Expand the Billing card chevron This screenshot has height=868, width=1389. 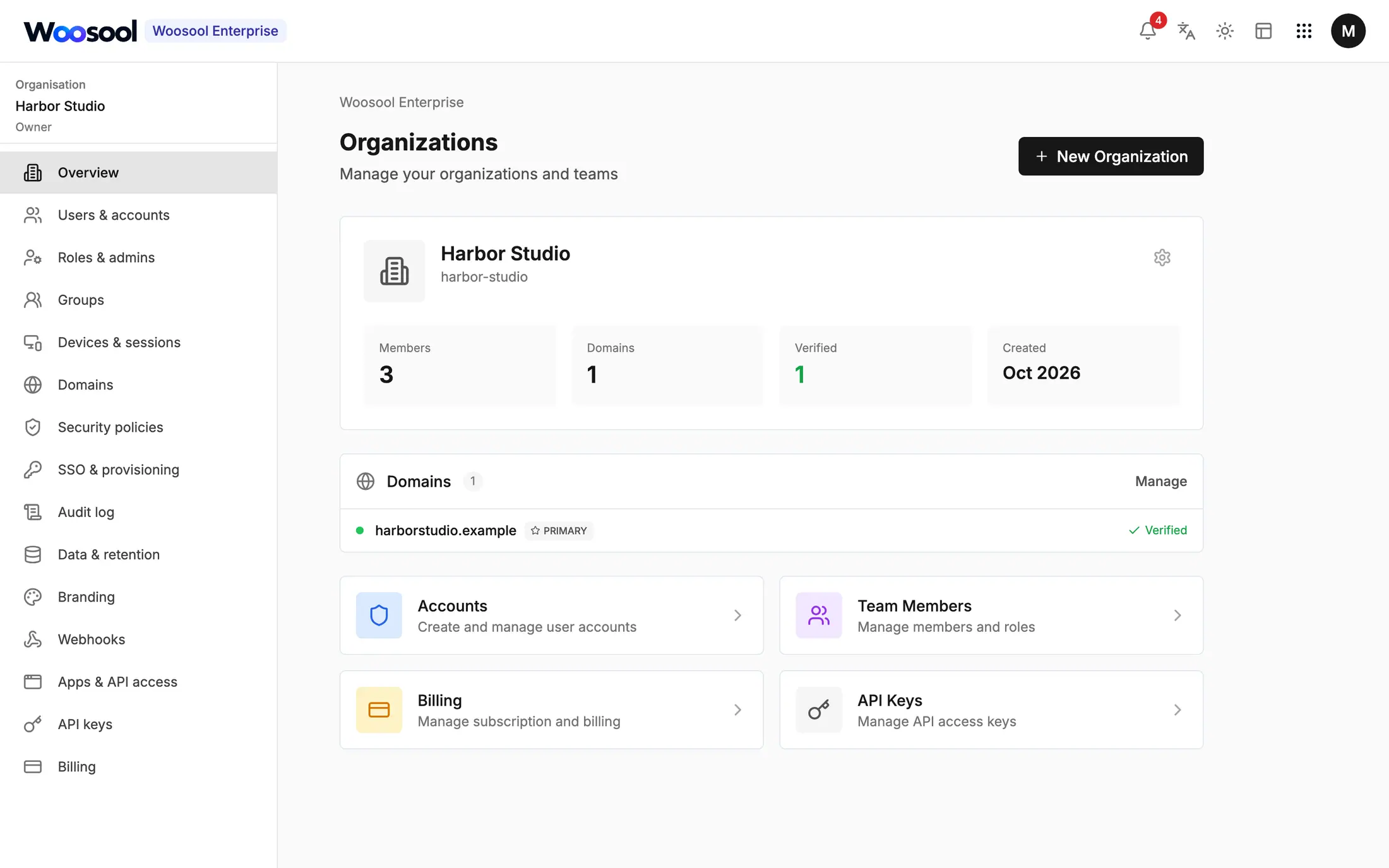[x=737, y=710]
